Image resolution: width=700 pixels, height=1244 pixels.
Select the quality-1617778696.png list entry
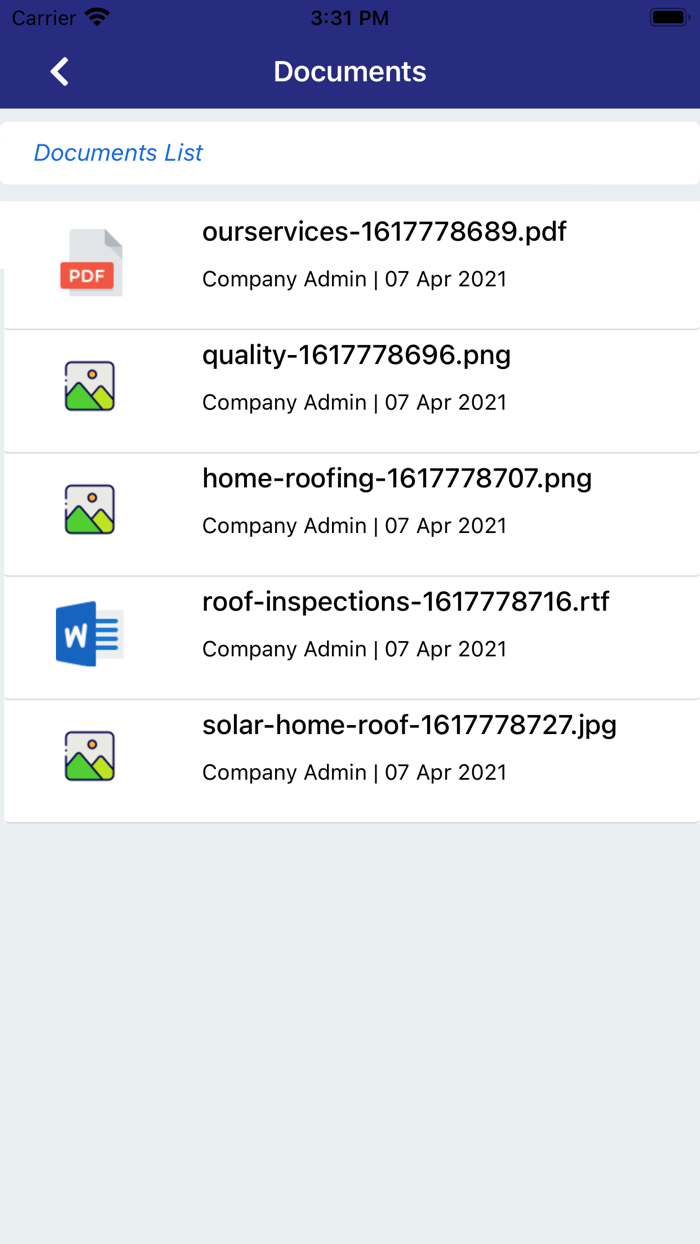click(x=356, y=355)
